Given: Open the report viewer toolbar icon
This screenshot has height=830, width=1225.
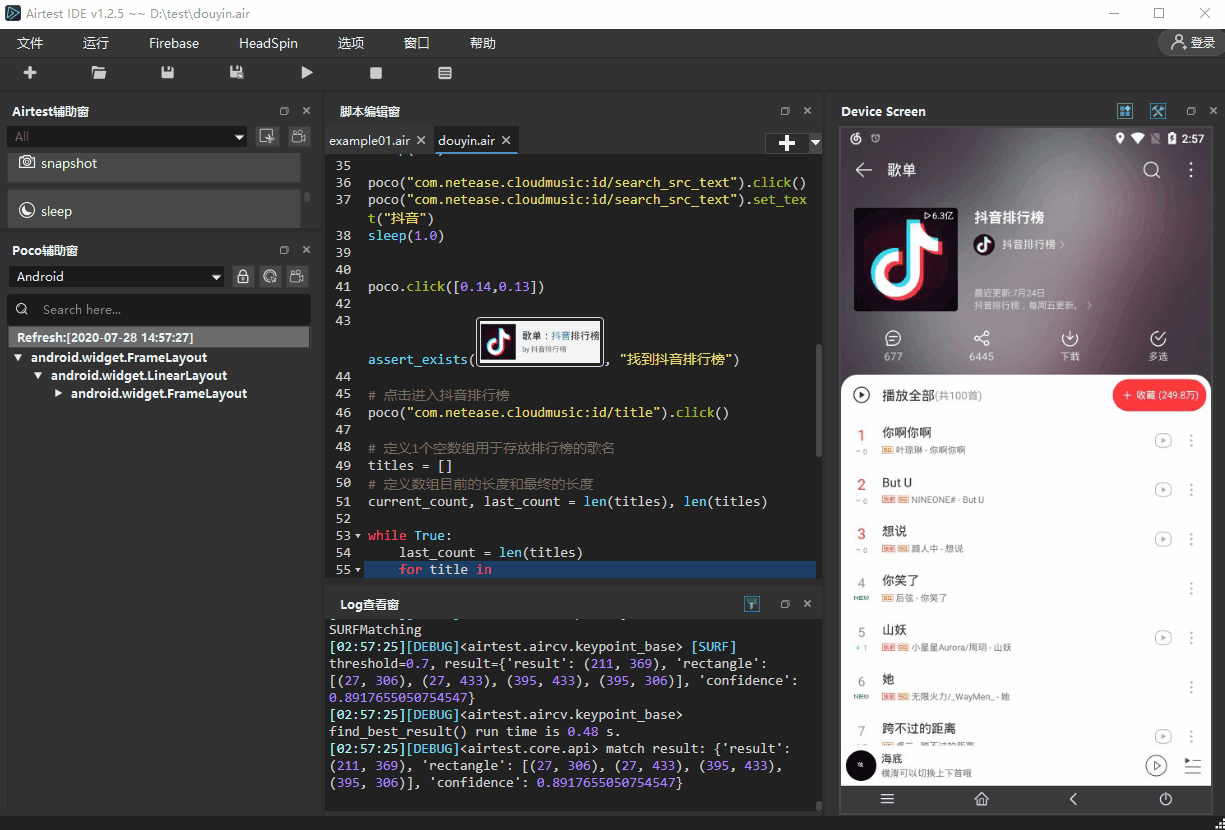Looking at the screenshot, I should pos(445,73).
